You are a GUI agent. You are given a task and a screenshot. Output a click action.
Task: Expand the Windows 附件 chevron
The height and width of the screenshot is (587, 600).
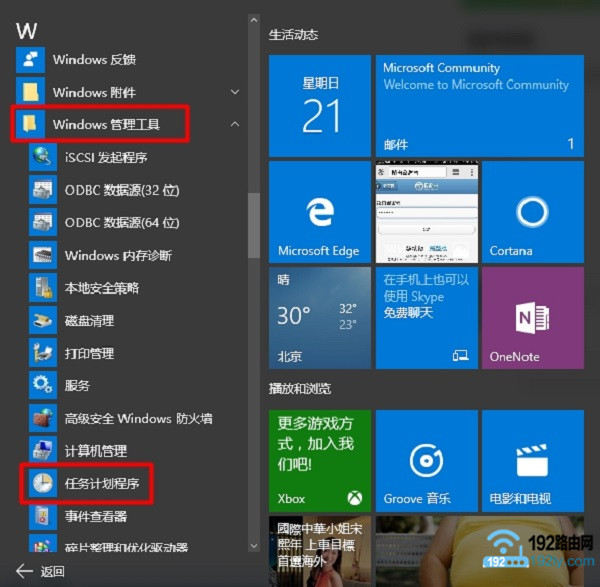pyautogui.click(x=235, y=92)
